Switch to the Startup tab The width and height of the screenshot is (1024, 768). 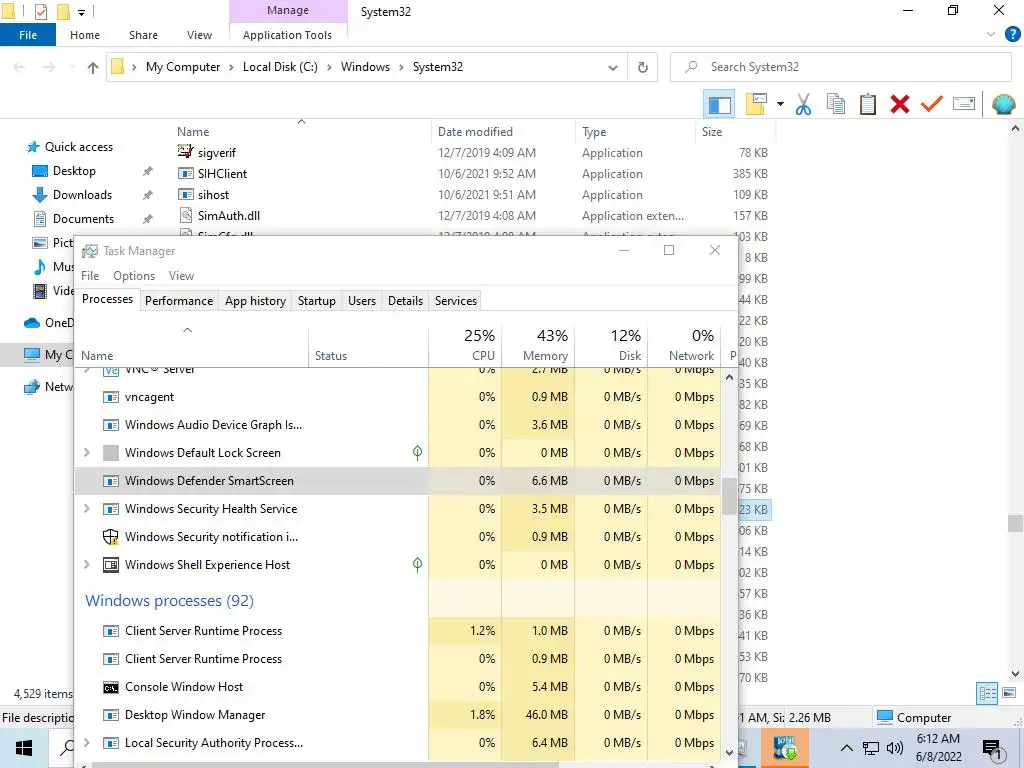(x=317, y=301)
